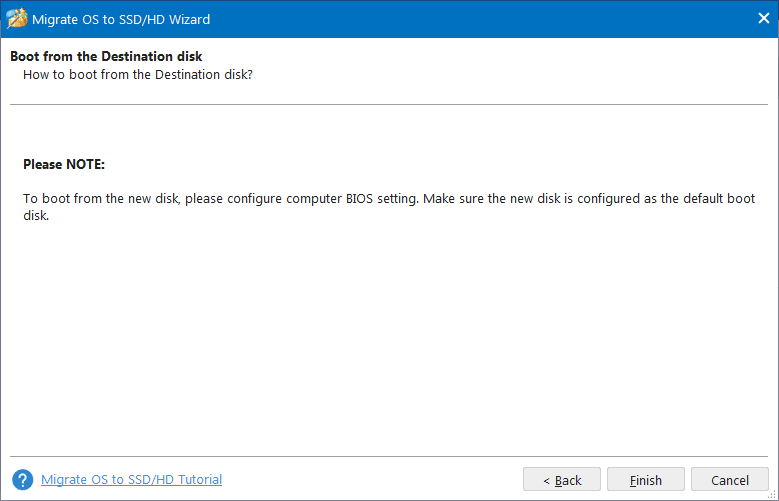The height and width of the screenshot is (501, 779).
Task: Go back using the Back button
Action: coord(561,480)
